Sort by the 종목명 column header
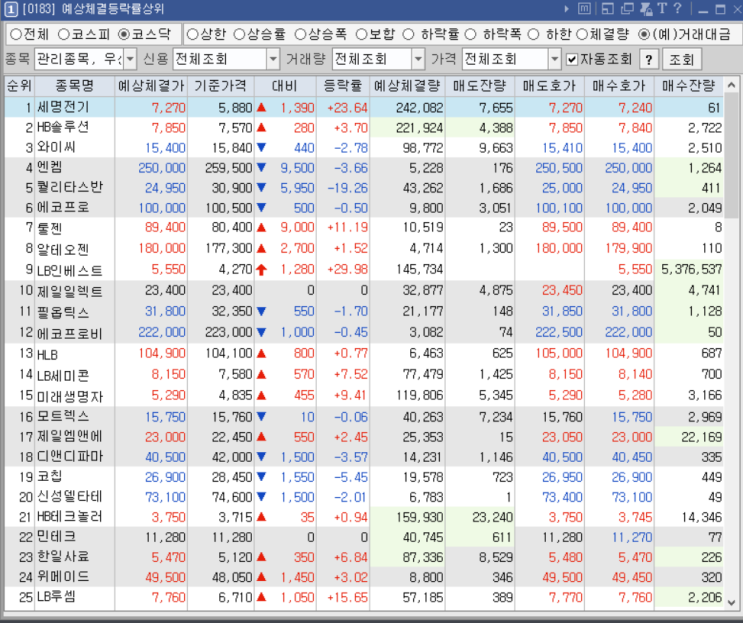Screen dimensions: 743x623 (x=74, y=86)
